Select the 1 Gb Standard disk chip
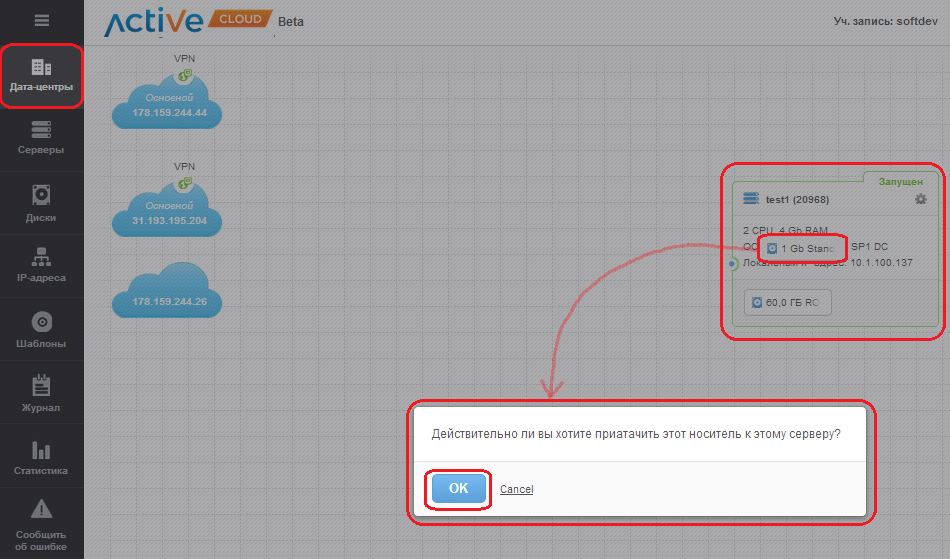The image size is (950, 559). pos(800,247)
